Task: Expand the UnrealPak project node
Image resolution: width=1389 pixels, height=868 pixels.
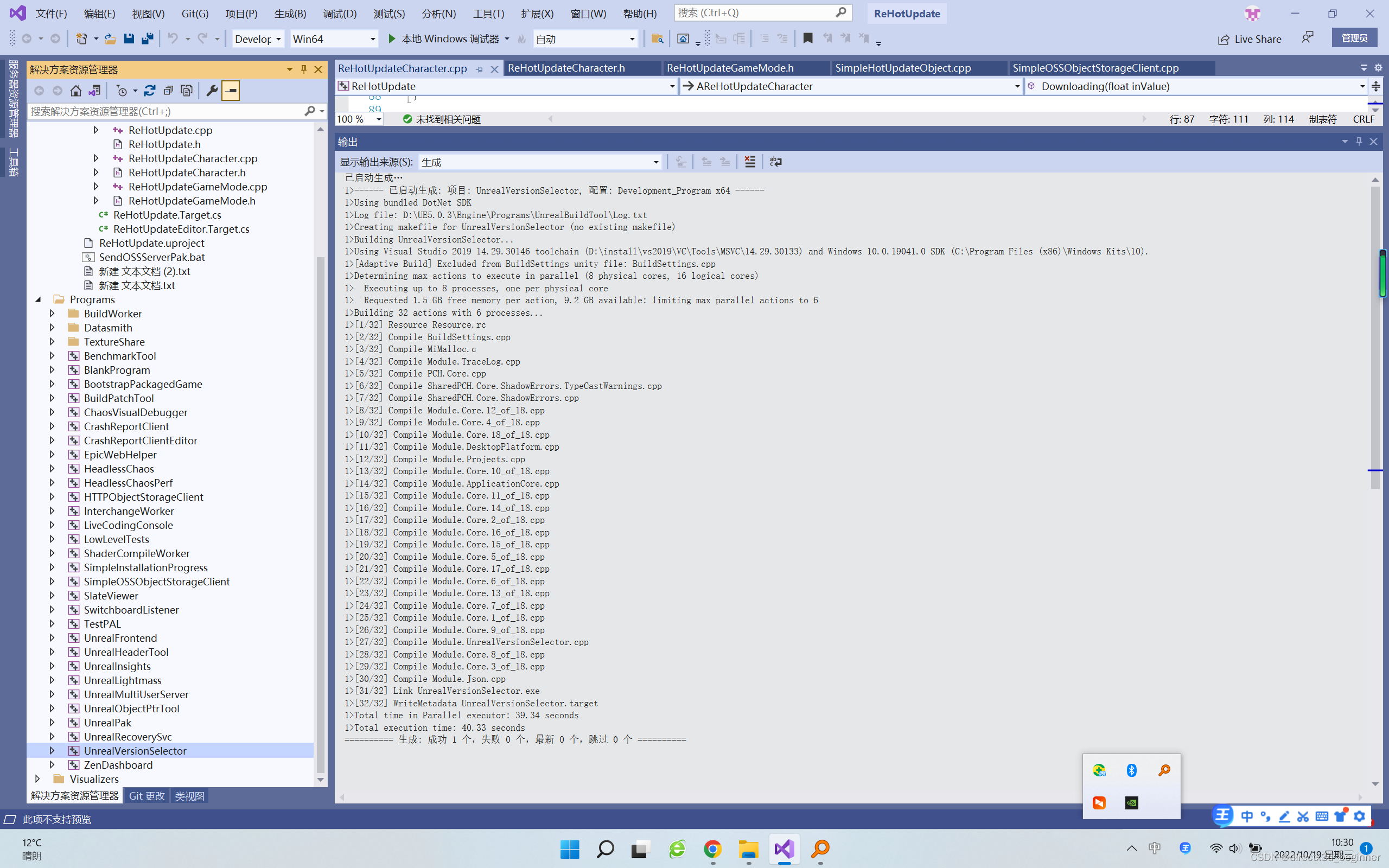Action: tap(52, 722)
